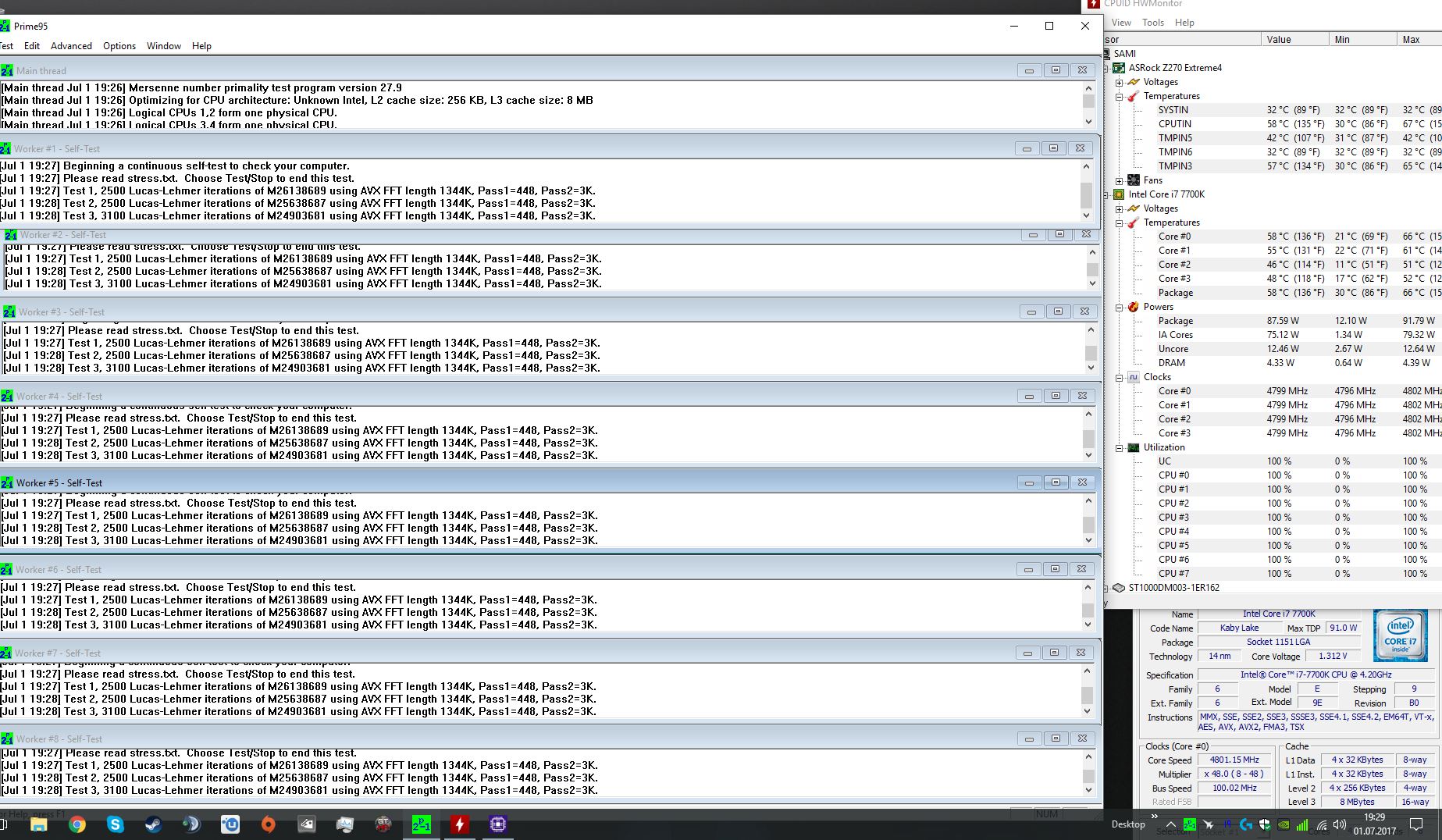1442x840 pixels.
Task: Collapse the CPU Temperatures node
Action: [x=1119, y=222]
